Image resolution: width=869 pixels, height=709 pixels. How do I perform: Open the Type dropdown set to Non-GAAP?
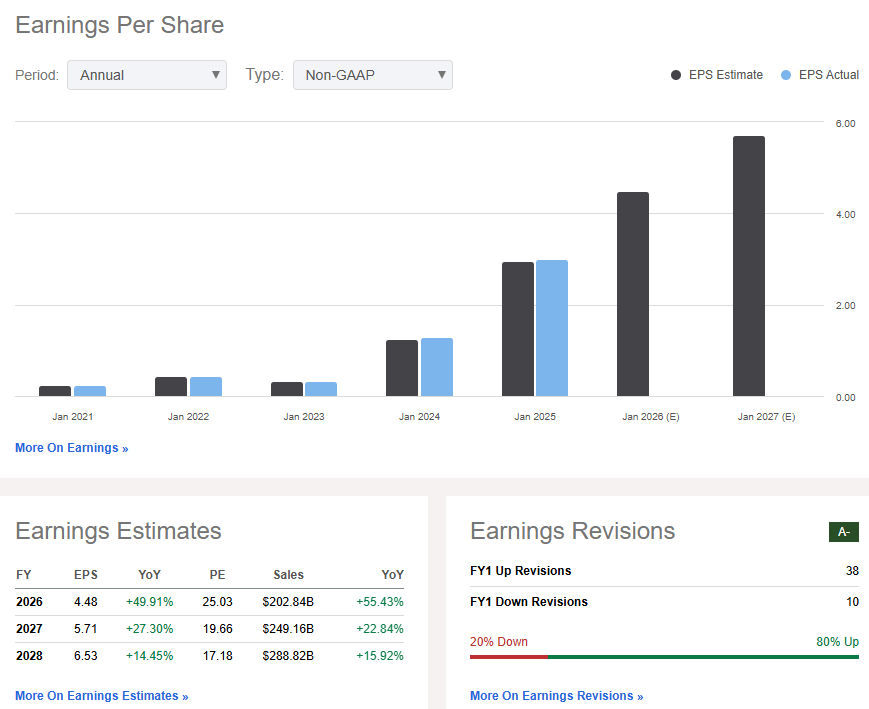(372, 75)
